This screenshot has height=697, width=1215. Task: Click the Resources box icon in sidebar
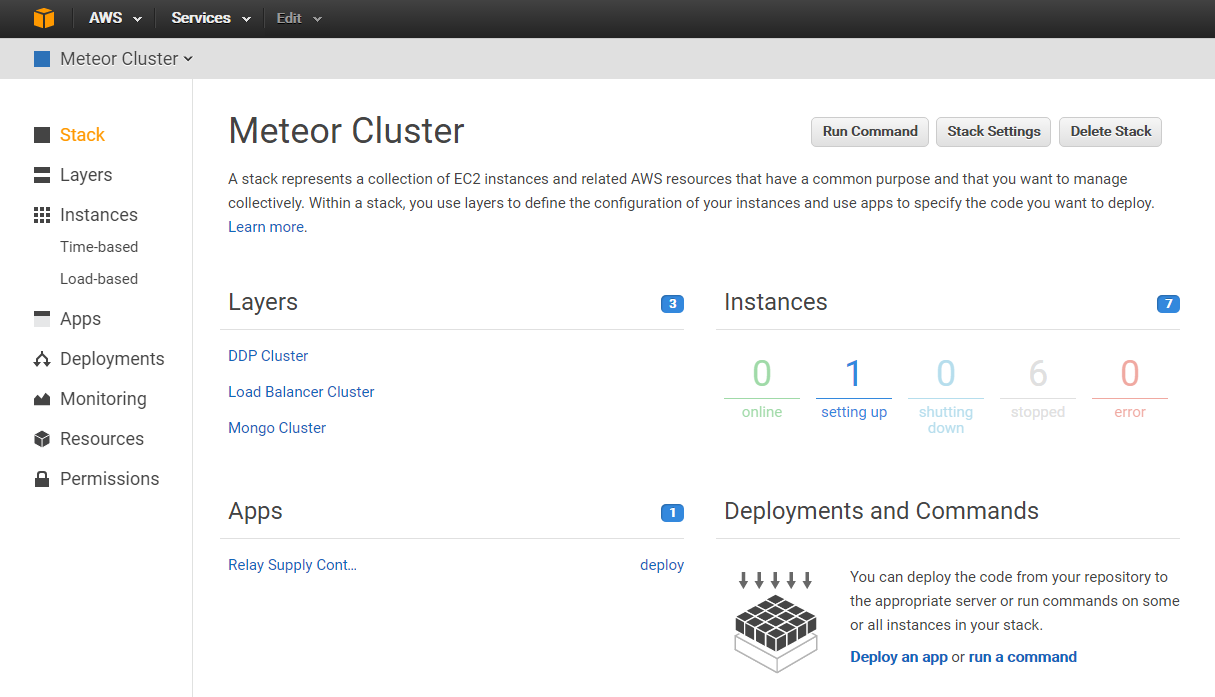[42, 439]
